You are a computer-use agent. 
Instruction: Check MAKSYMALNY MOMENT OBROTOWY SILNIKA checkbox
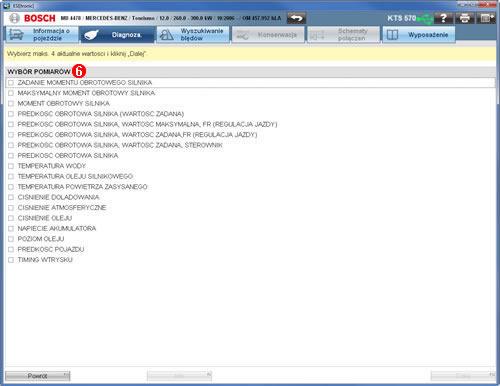11,93
